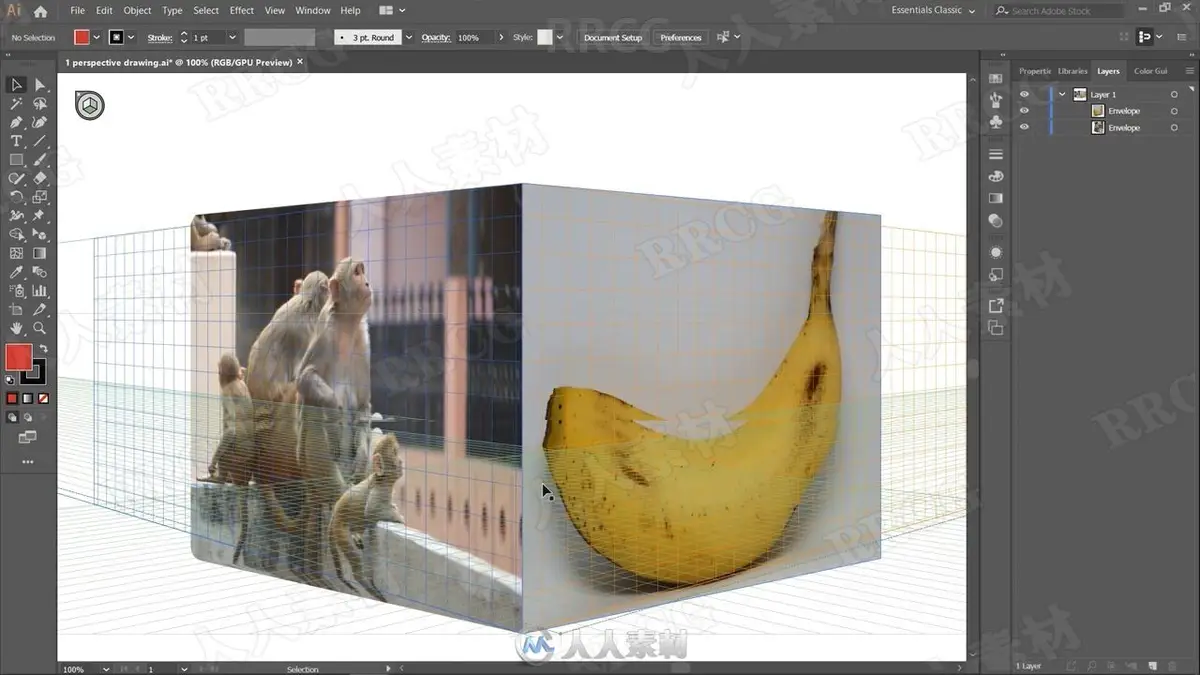Select the Gradient tool in toolbox
The width and height of the screenshot is (1200, 675).
tap(40, 253)
